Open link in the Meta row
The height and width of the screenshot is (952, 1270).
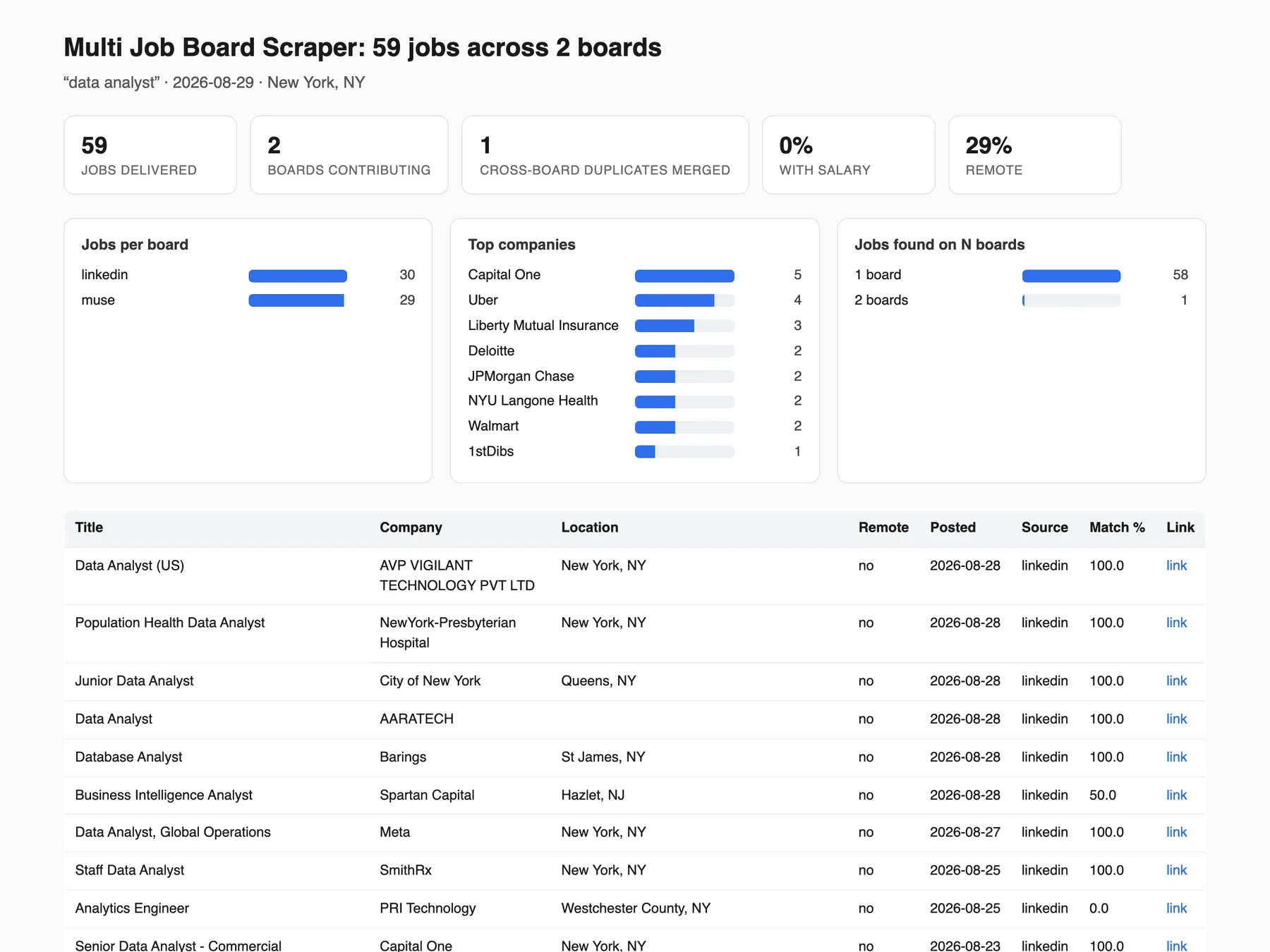click(x=1176, y=832)
